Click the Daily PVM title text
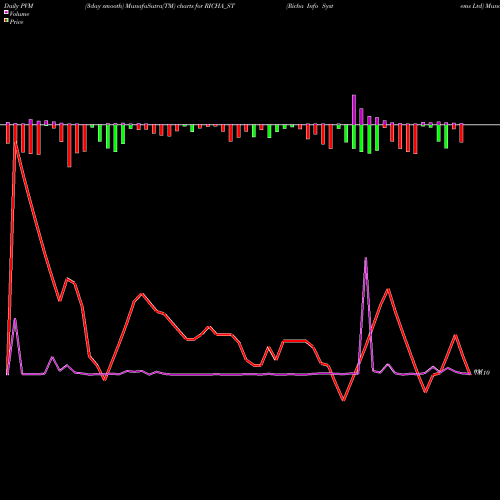The image size is (500, 500). coord(19,6)
